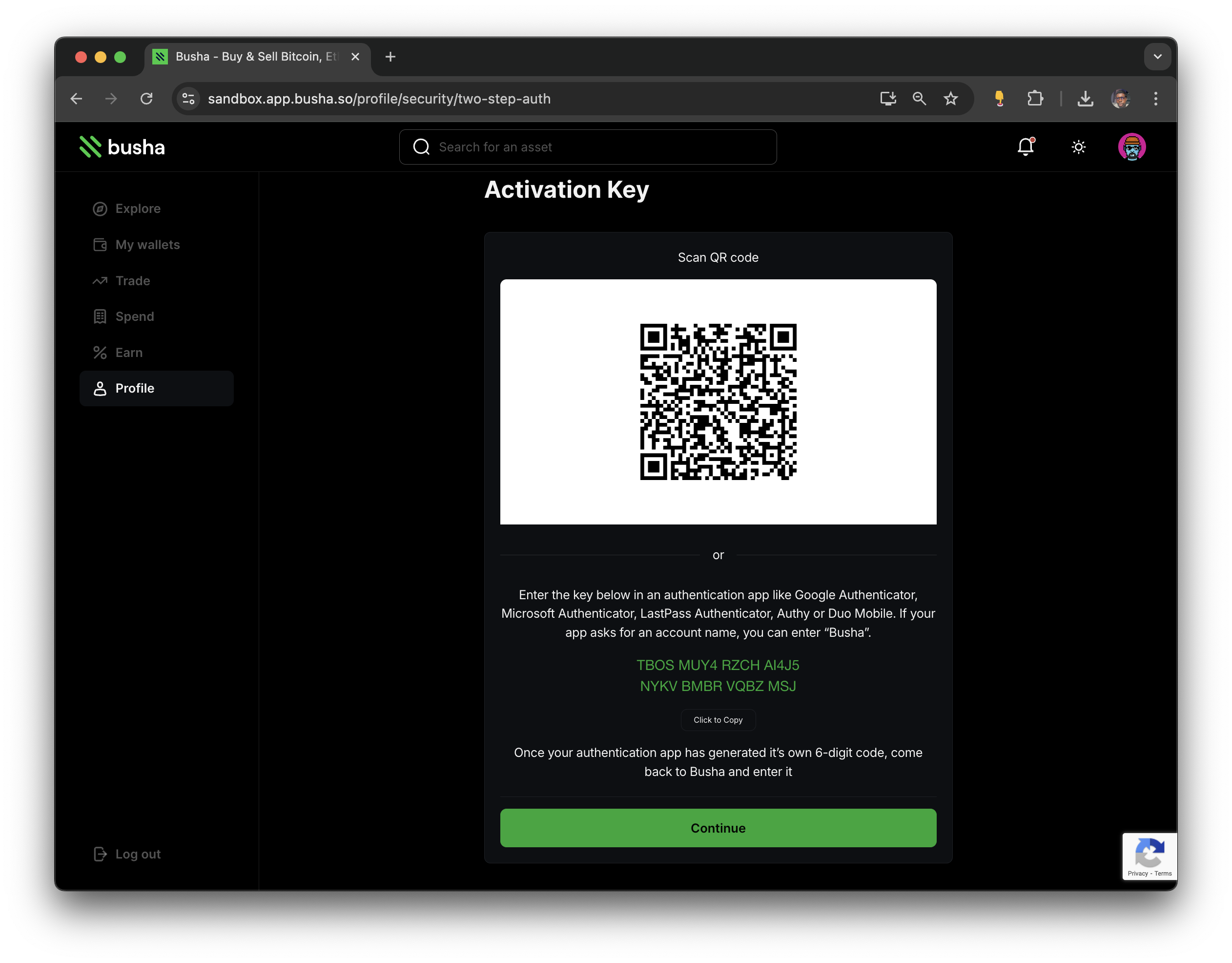Copy the activation key with Click to Copy

[718, 720]
